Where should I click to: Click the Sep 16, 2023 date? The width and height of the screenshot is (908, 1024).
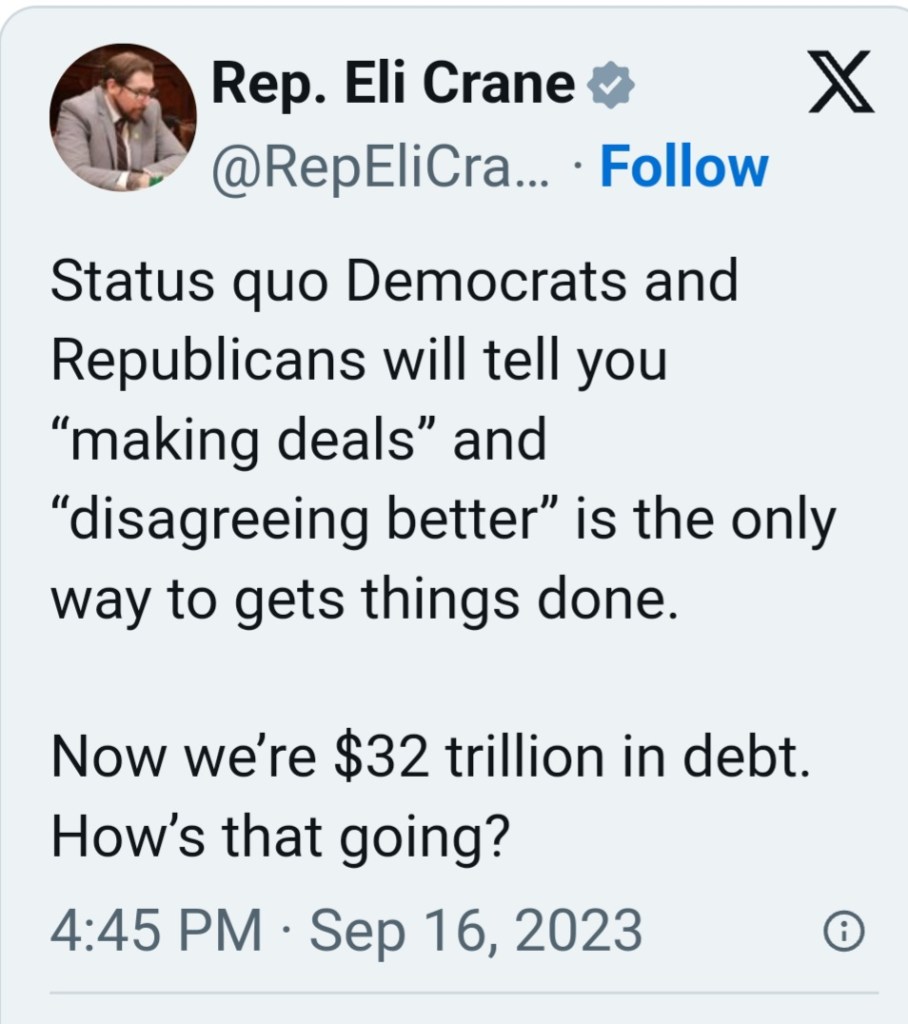(476, 931)
